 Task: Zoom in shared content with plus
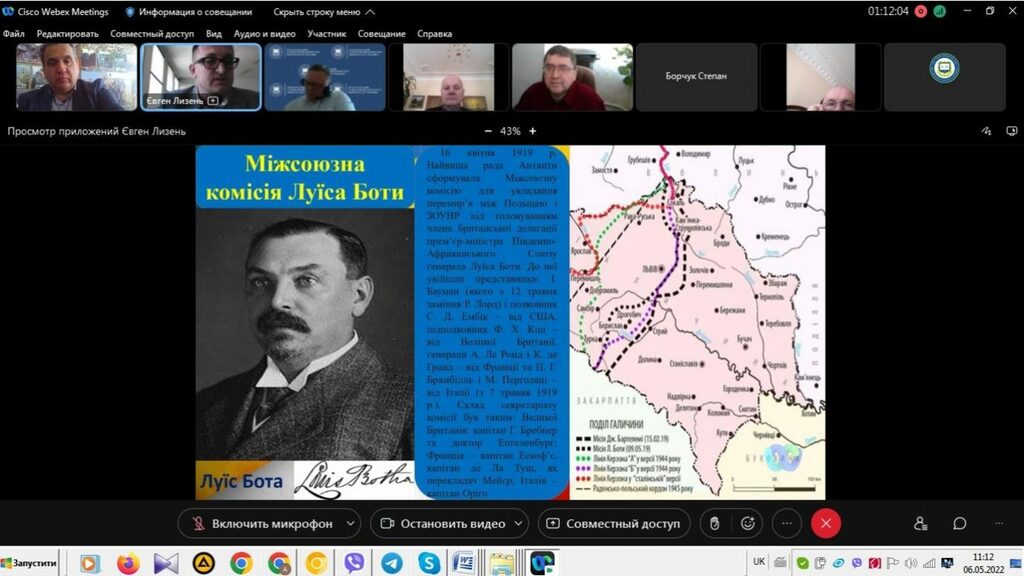[x=533, y=131]
